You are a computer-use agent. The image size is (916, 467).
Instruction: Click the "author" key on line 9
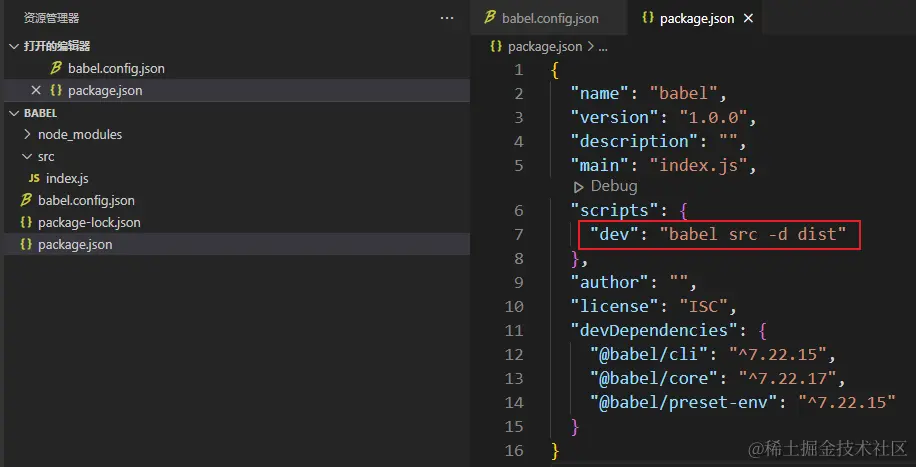click(609, 282)
